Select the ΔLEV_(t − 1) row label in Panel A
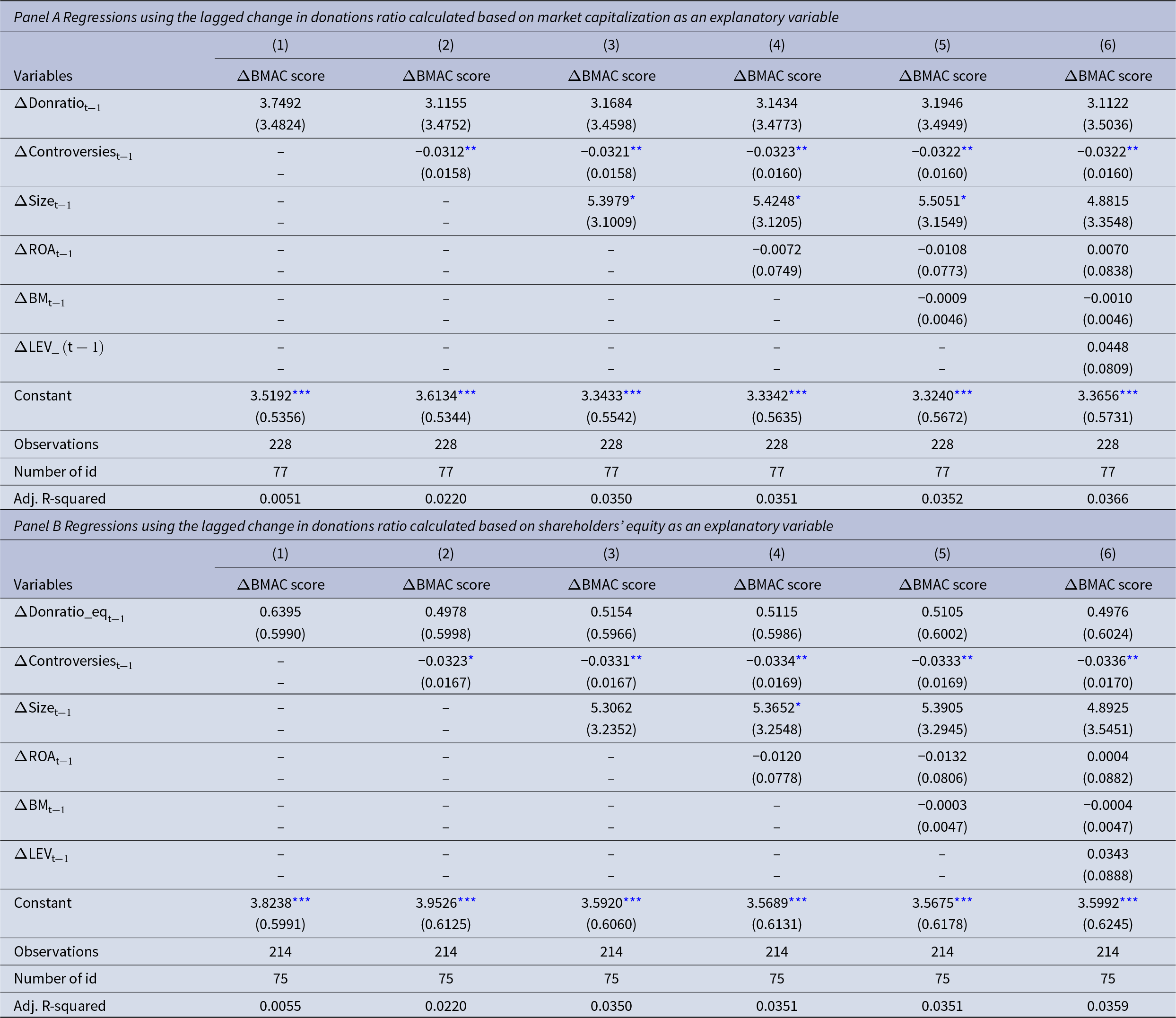The height and width of the screenshot is (1018, 1176). 59,347
